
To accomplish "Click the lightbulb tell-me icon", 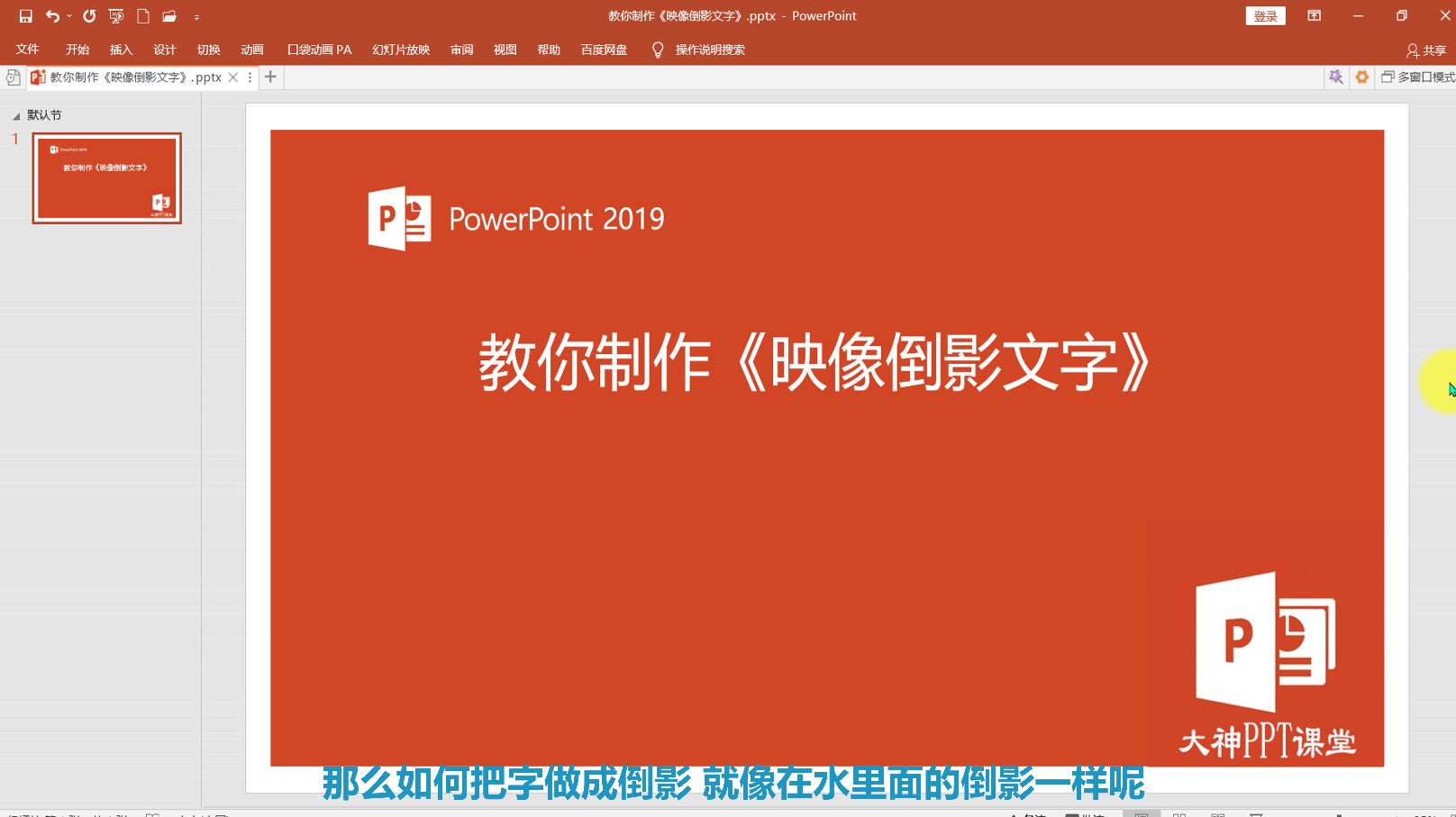I will click(x=658, y=50).
